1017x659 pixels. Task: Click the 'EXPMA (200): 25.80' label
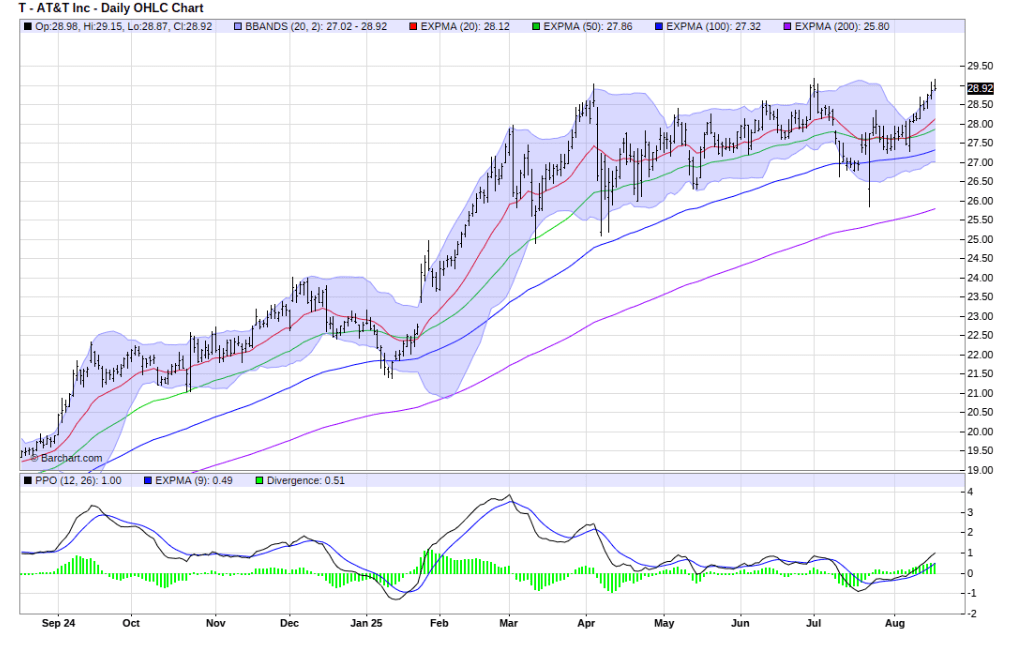(x=842, y=27)
